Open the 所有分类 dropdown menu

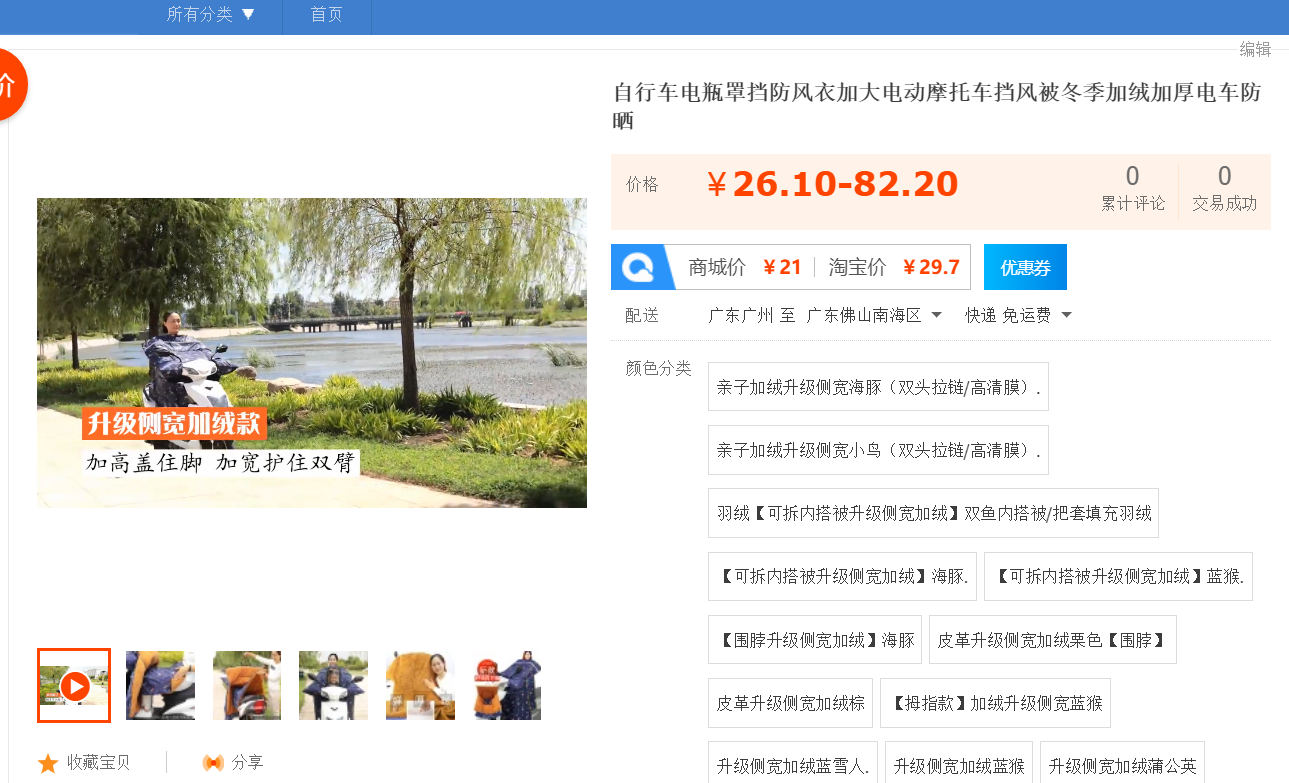click(211, 15)
